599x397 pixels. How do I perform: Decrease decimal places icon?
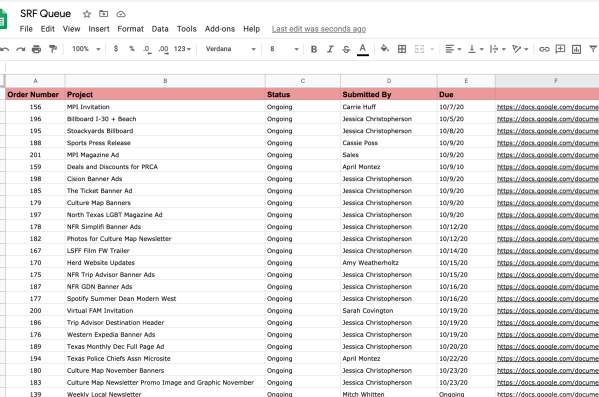click(x=147, y=49)
